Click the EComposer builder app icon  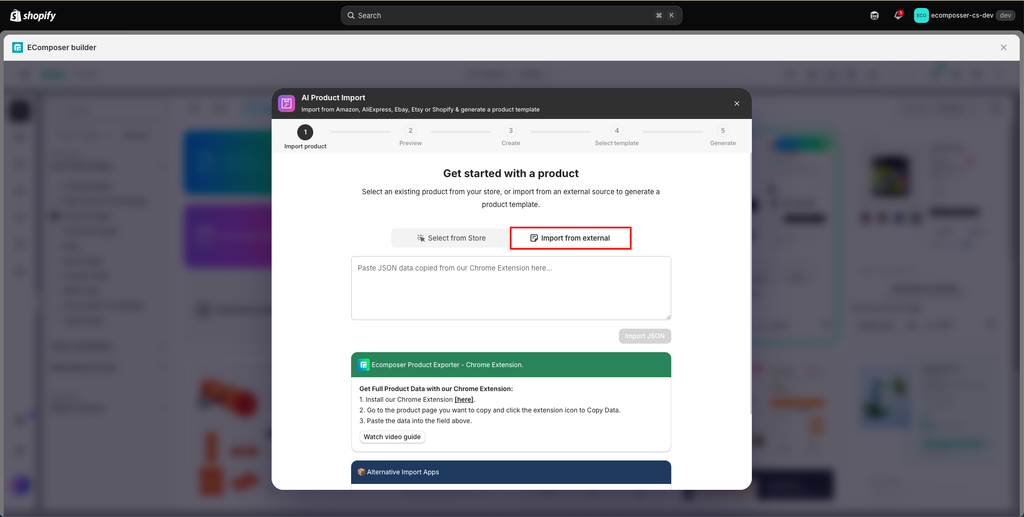tap(18, 48)
